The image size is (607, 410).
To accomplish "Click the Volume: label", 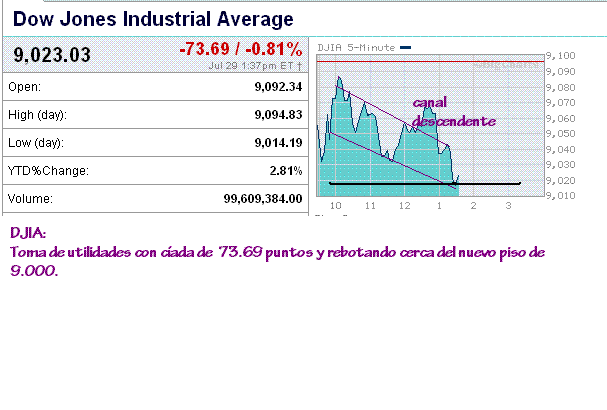I will 30,199.
